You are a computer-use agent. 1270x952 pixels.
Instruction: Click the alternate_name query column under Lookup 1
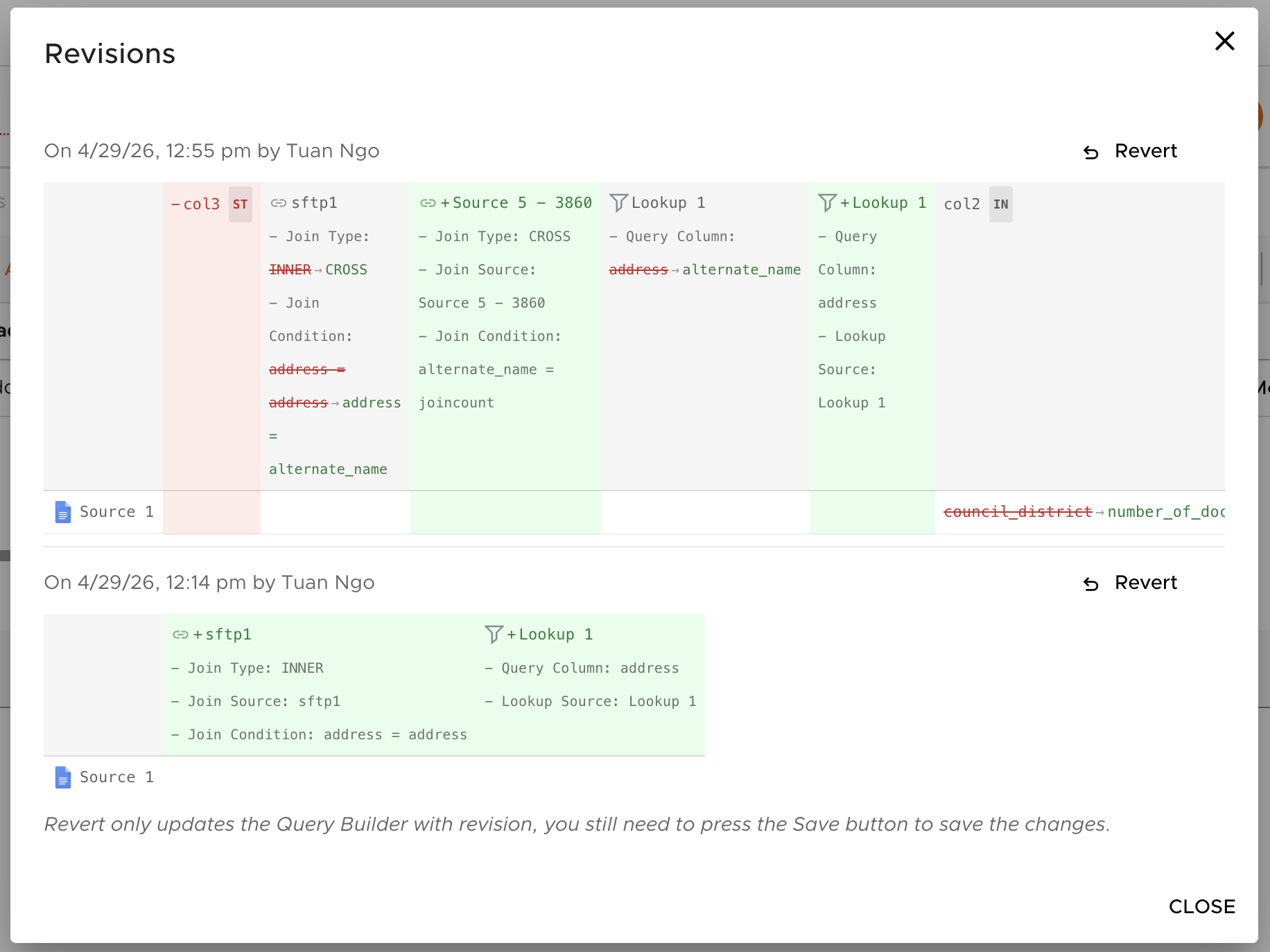(742, 270)
